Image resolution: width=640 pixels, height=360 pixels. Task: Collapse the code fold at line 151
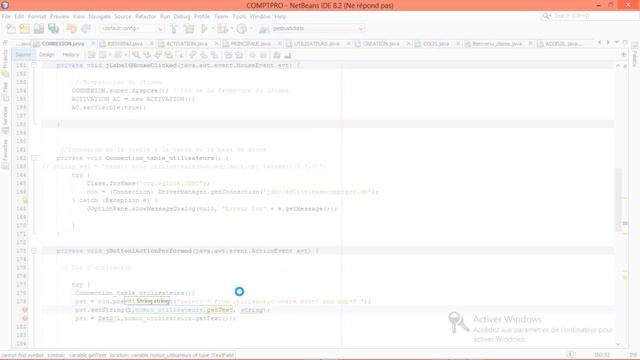(x=34, y=65)
